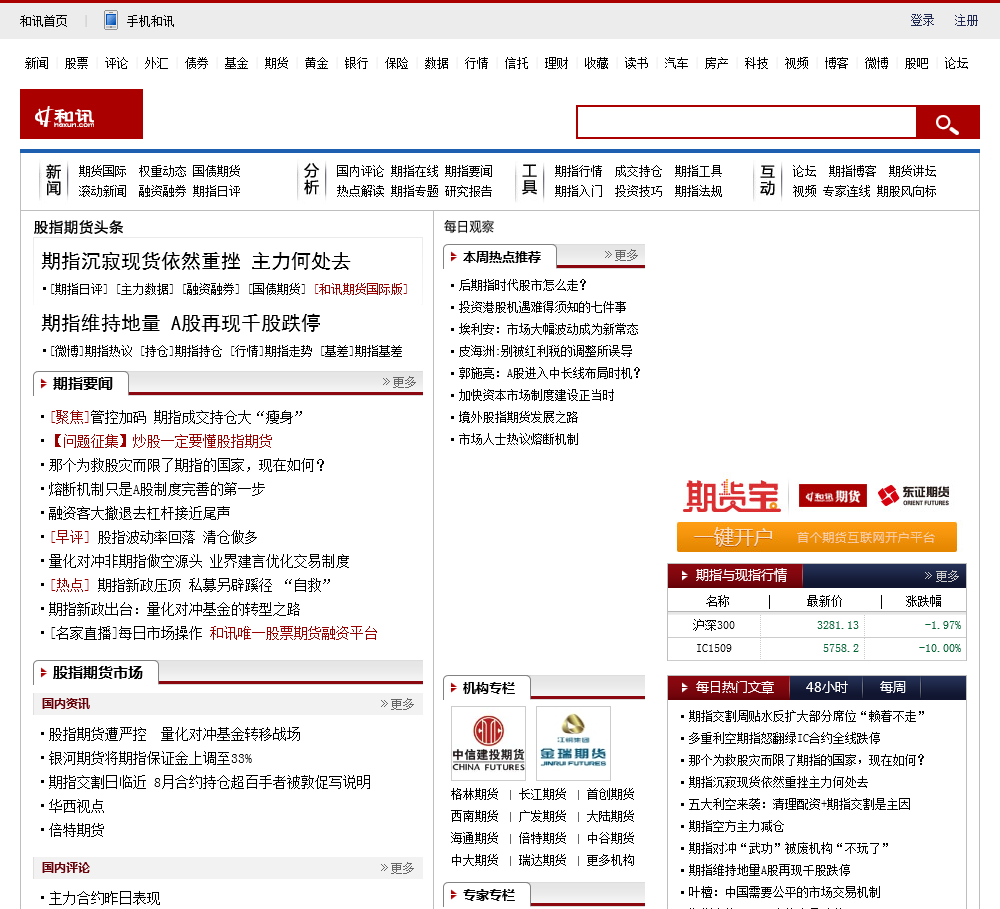Open 叶檀:中国需要公平的市场交易机制

(x=784, y=892)
